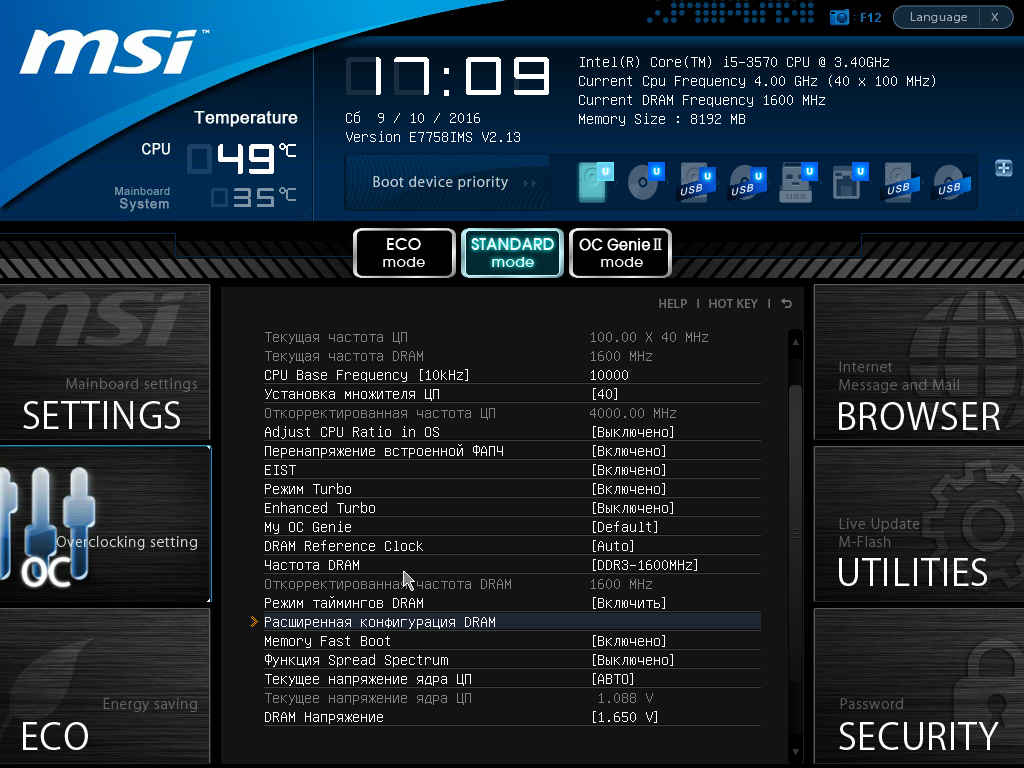Click Откорректированная частота ЦП 4000.00 MHz
Image resolution: width=1024 pixels, height=768 pixels.
click(632, 413)
